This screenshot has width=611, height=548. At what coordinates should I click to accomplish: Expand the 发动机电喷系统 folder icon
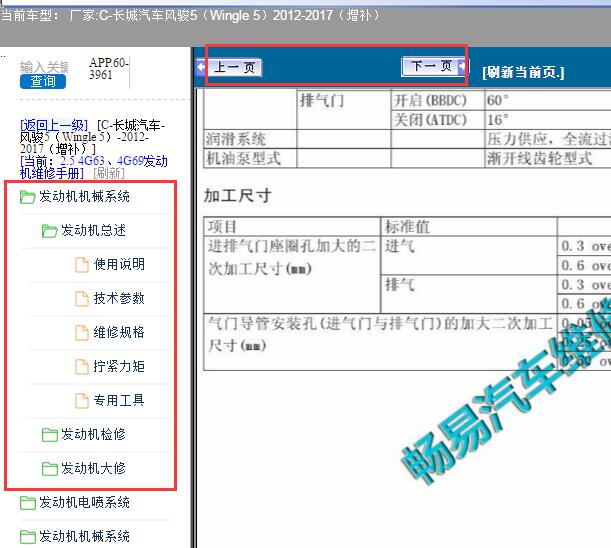pos(27,502)
